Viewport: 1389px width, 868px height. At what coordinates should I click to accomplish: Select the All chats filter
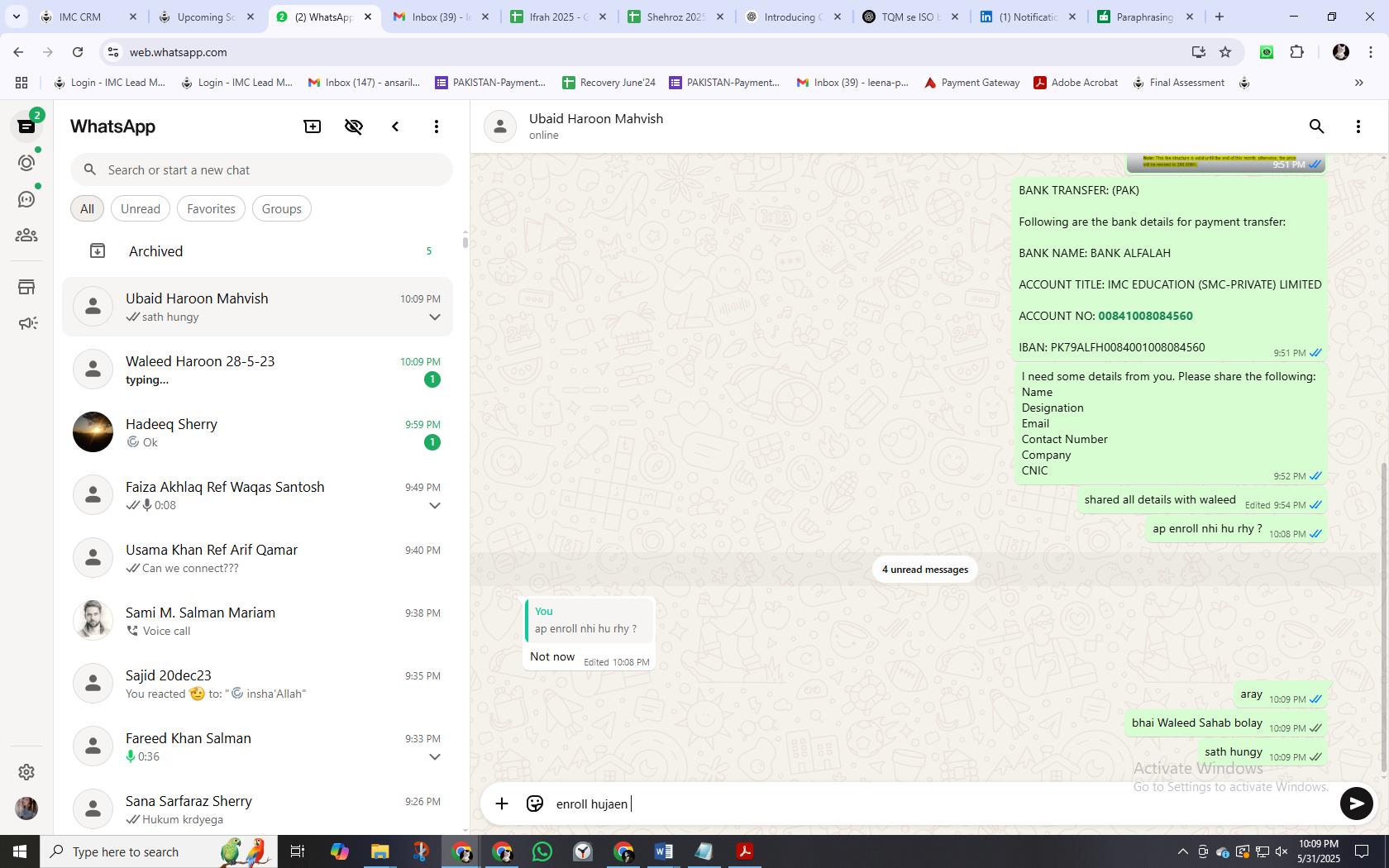(x=87, y=208)
